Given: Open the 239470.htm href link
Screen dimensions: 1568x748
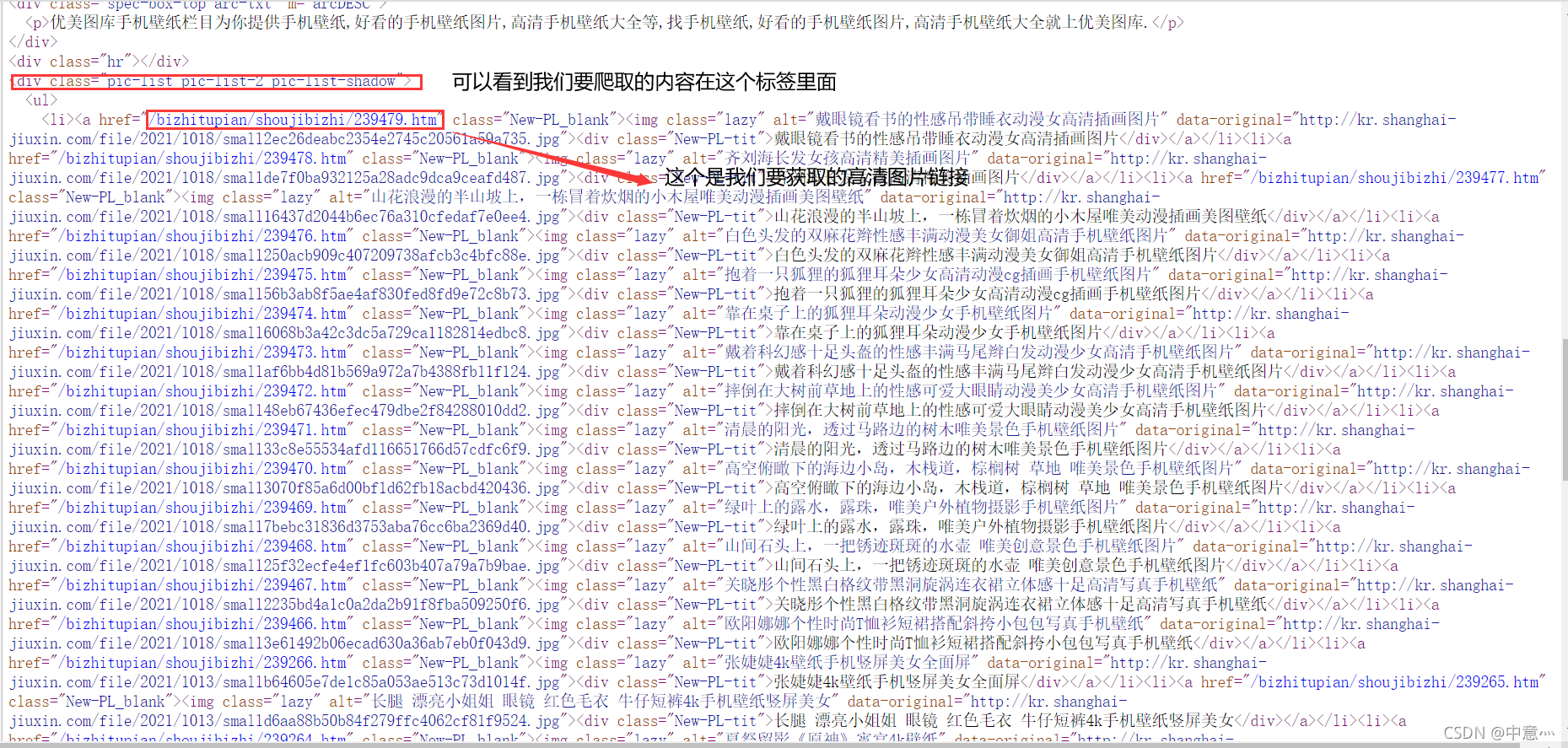Looking at the screenshot, I should 203,469.
